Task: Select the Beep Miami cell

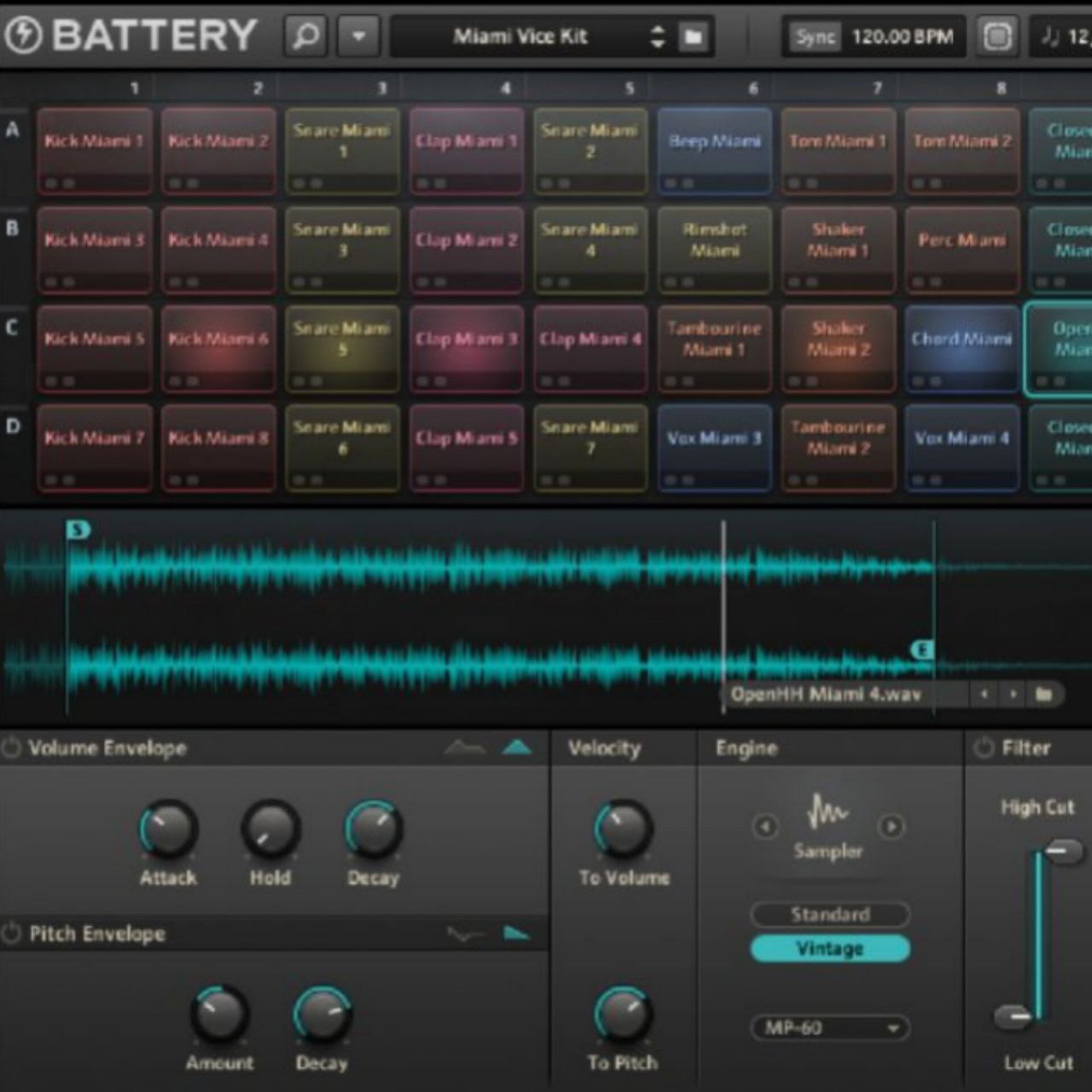Action: tap(715, 151)
